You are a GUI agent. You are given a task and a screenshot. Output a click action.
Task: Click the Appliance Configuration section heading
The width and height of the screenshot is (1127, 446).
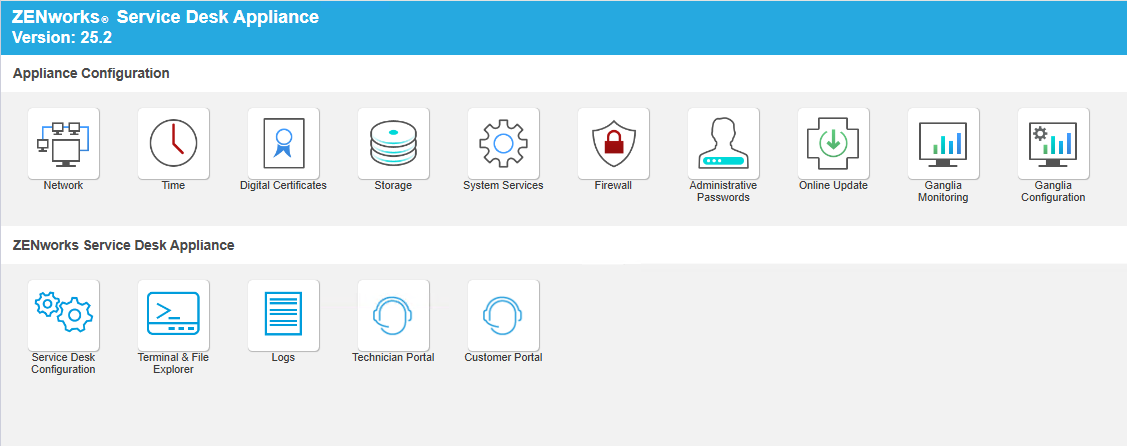coord(91,73)
